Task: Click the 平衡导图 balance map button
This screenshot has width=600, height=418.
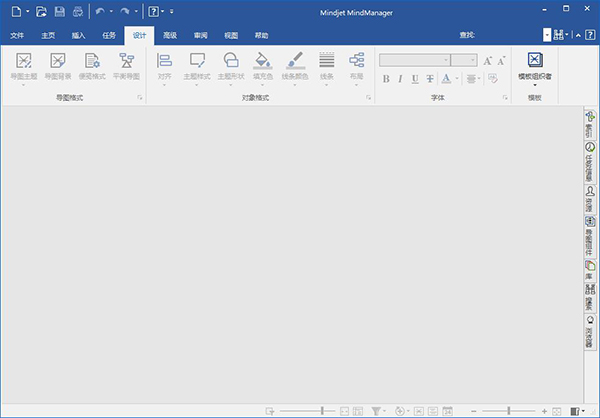Action: point(126,66)
